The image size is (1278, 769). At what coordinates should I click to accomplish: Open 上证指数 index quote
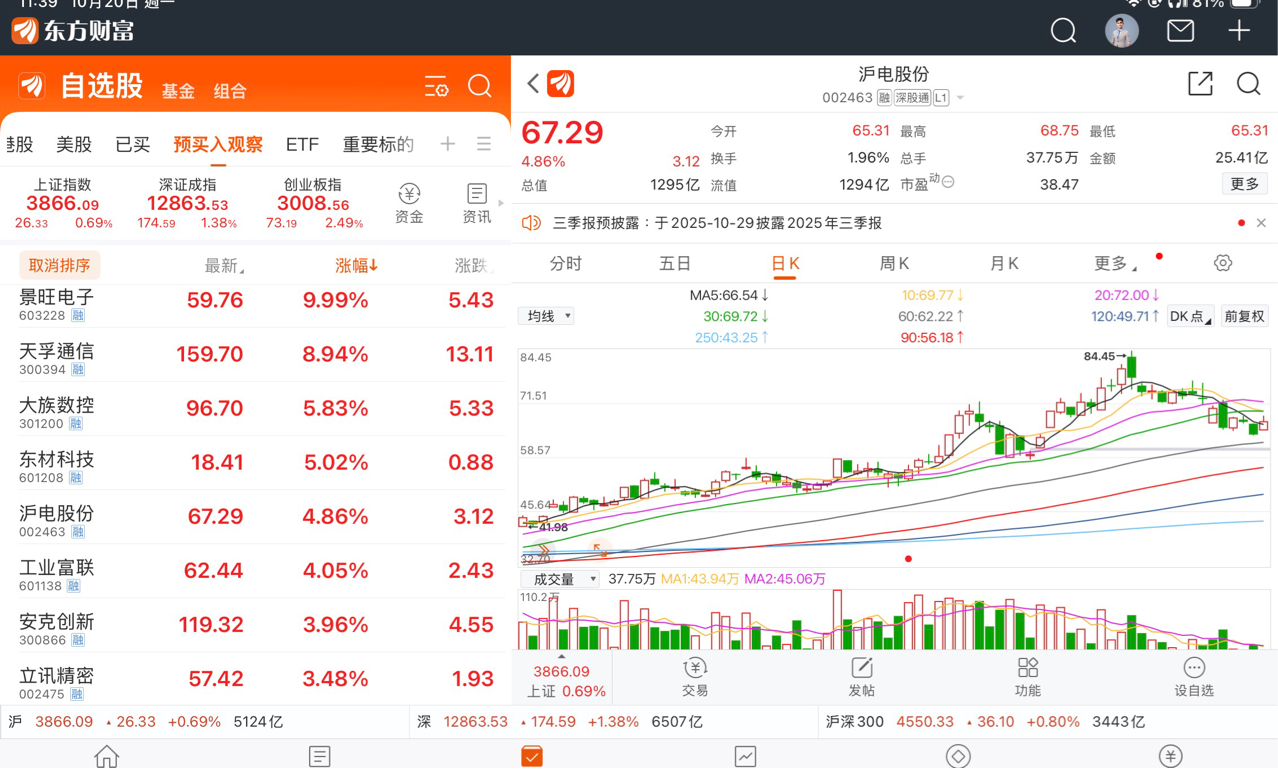(63, 203)
